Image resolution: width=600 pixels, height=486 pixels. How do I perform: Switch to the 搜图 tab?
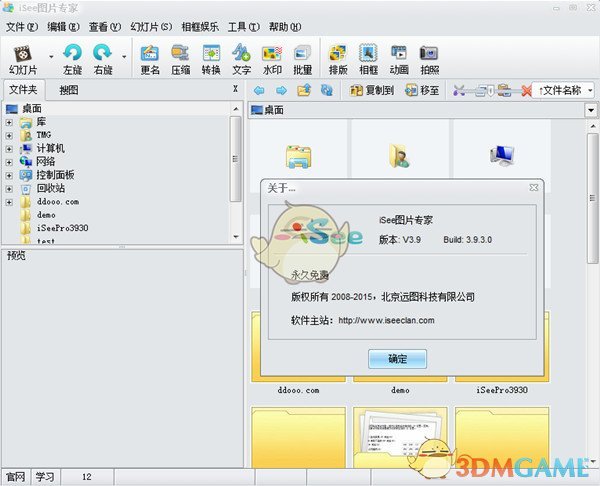pyautogui.click(x=69, y=90)
